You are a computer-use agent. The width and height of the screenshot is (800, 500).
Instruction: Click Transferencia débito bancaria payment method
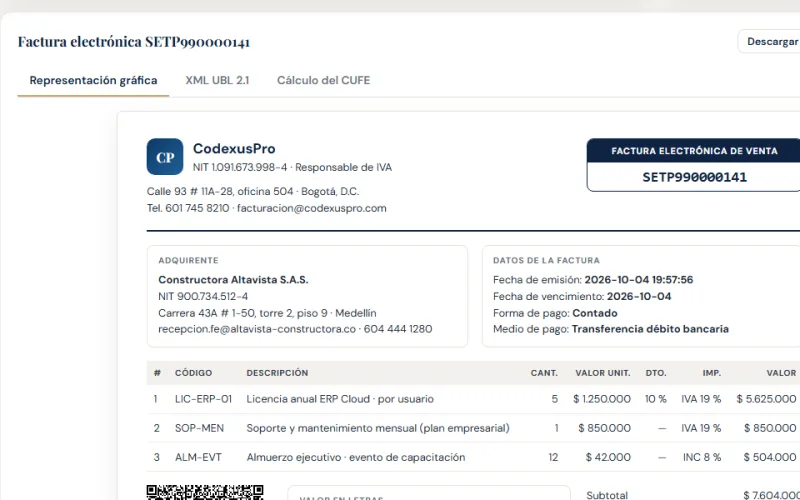click(x=650, y=329)
